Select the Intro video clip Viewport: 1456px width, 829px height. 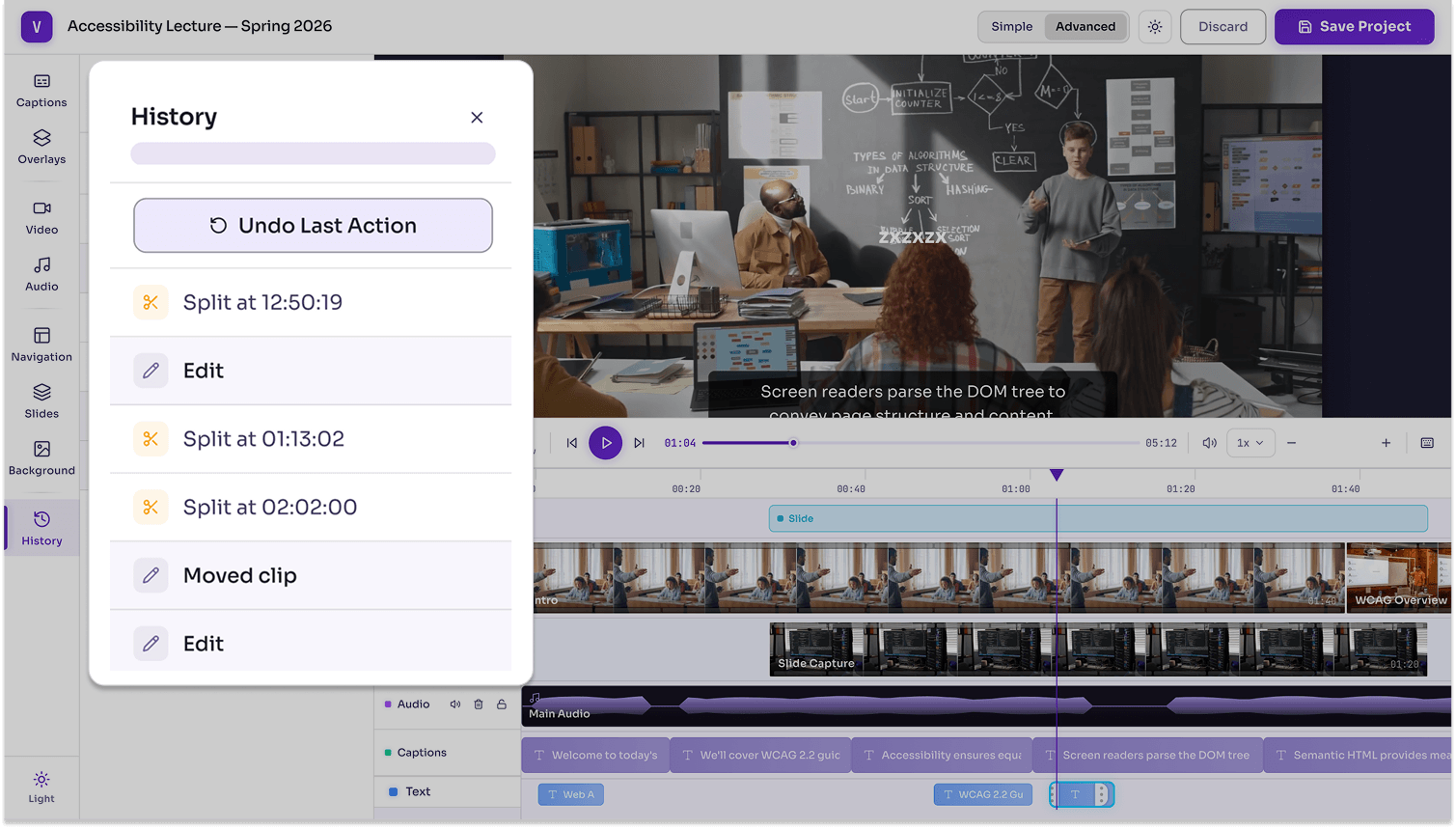click(938, 577)
